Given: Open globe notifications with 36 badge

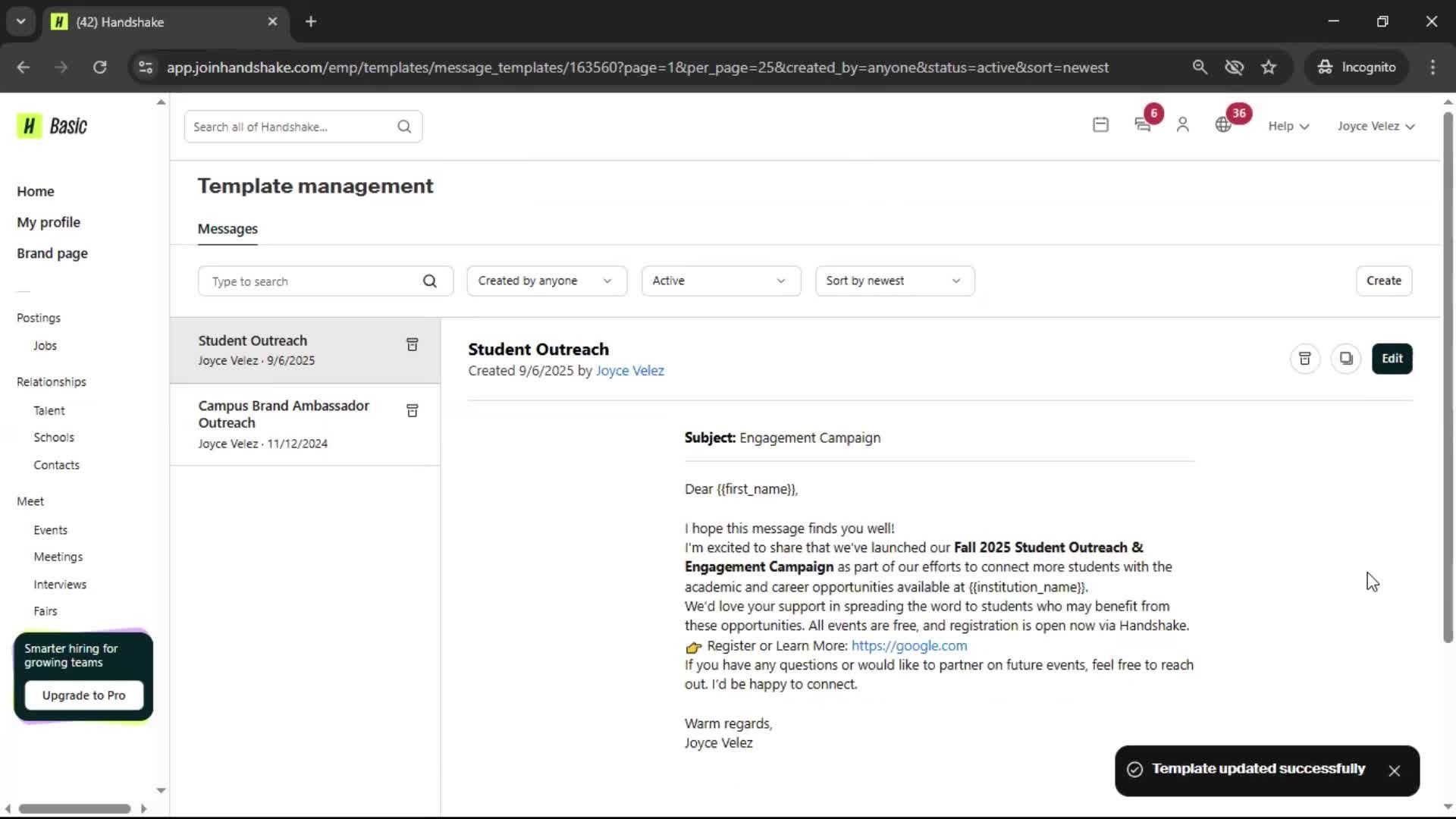Looking at the screenshot, I should [x=1223, y=125].
